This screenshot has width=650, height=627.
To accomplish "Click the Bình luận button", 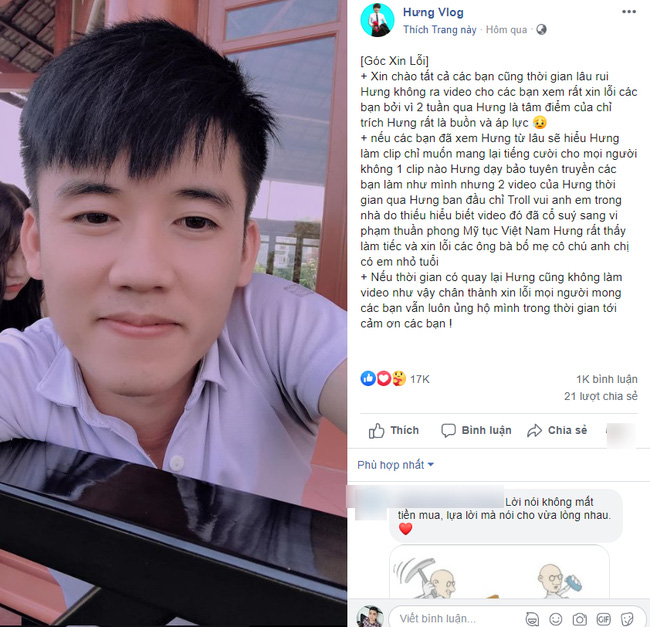I will [x=476, y=431].
